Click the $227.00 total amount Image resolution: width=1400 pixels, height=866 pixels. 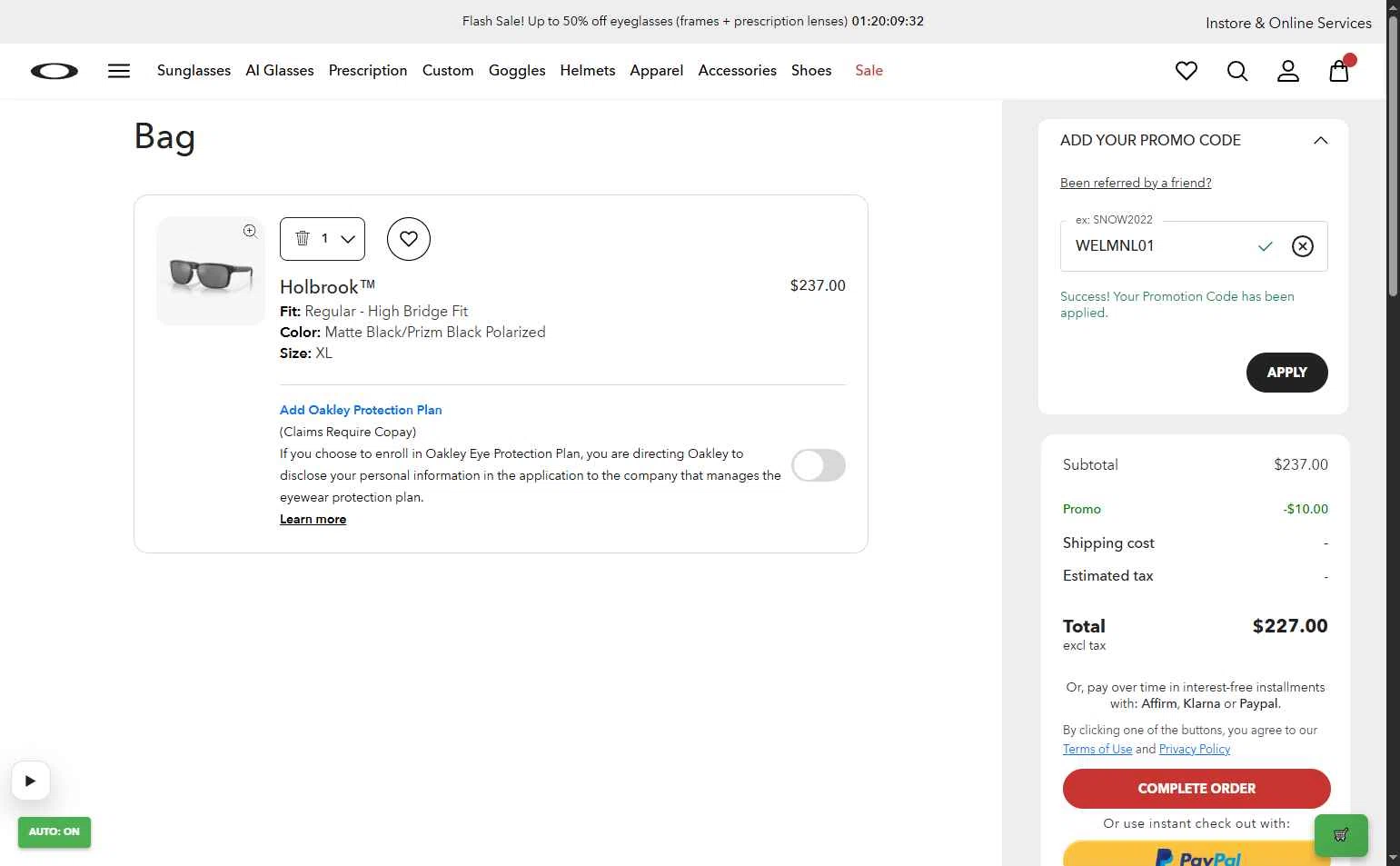[x=1290, y=626]
